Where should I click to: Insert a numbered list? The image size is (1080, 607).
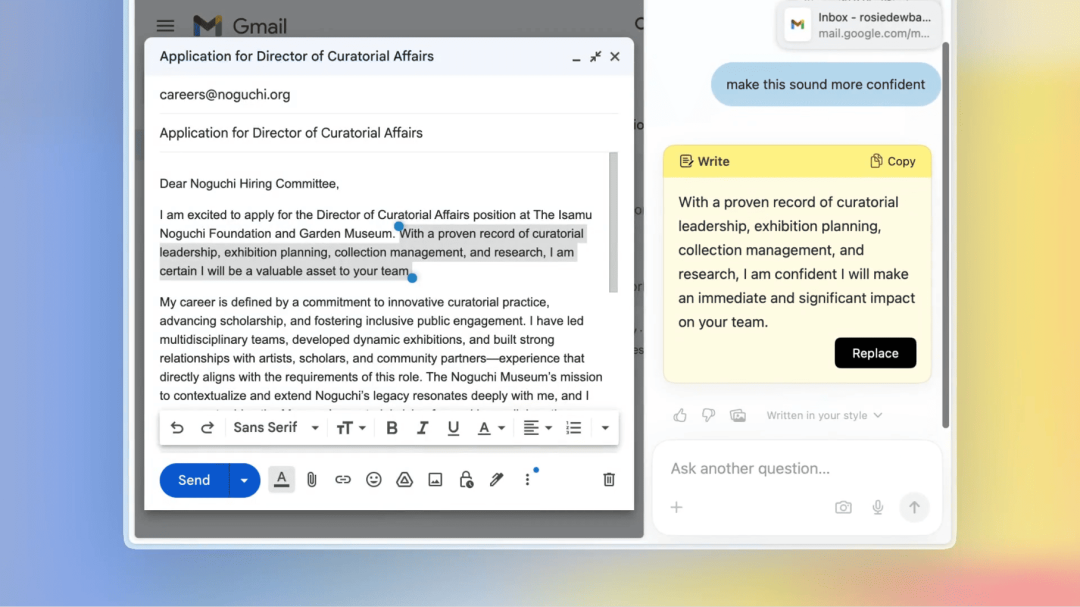[574, 428]
